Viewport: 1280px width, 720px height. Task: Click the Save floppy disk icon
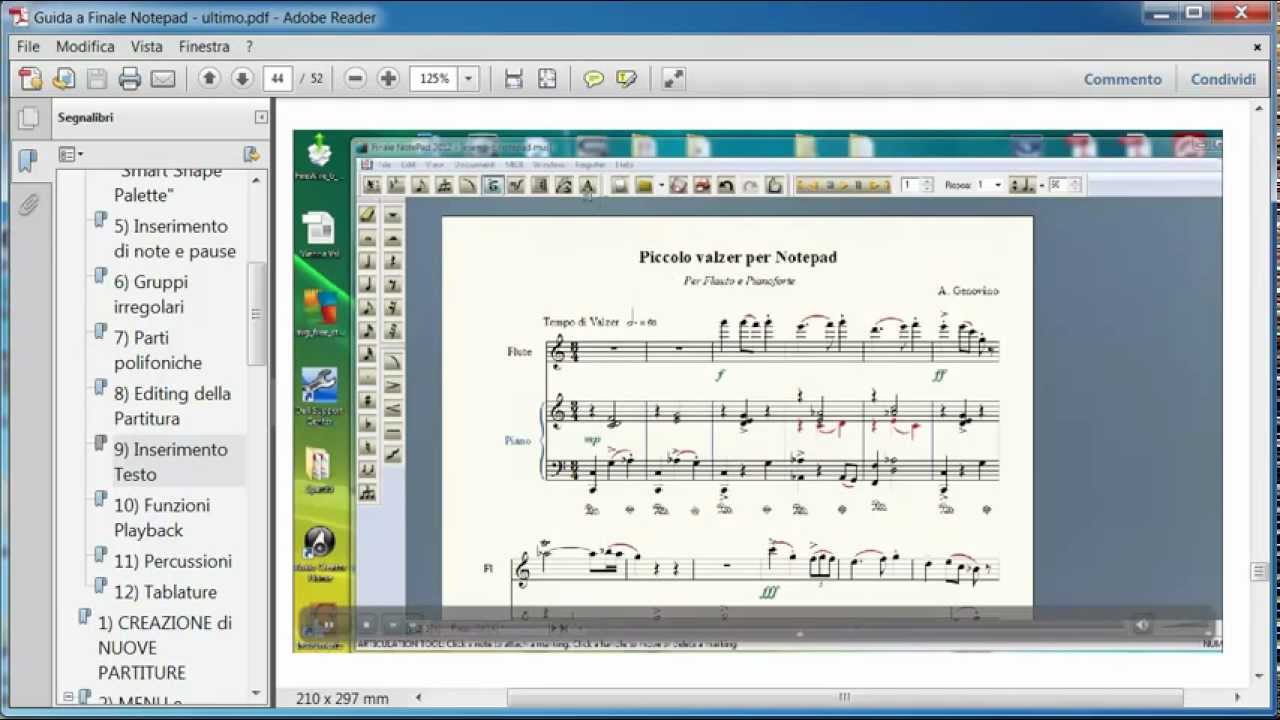click(97, 79)
